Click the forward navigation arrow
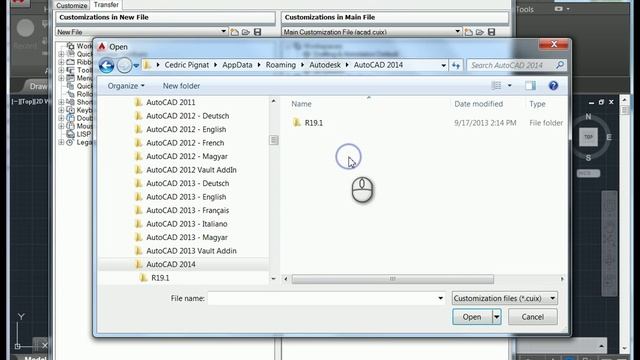This screenshot has height=360, width=640. (x=124, y=65)
